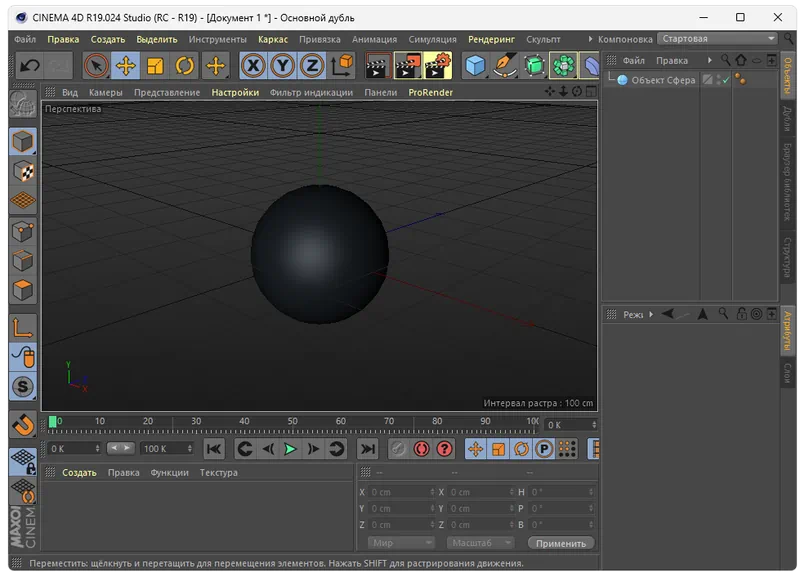Switch to Points mode
800x573 pixels.
pyautogui.click(x=23, y=232)
